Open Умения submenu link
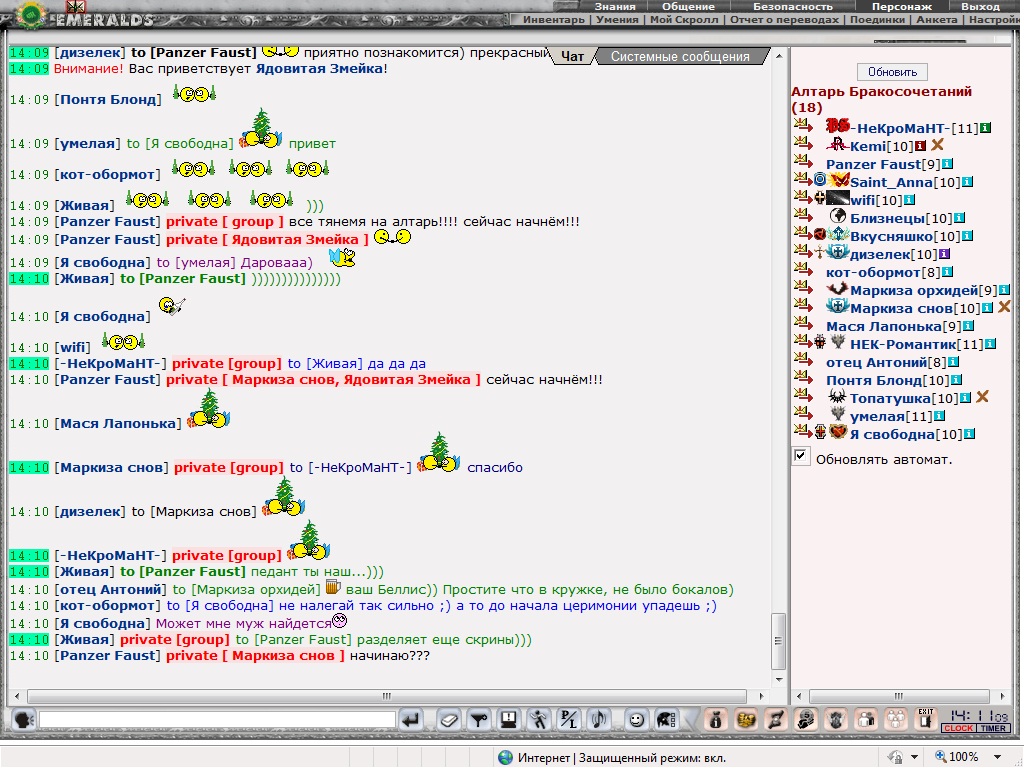This screenshot has width=1024, height=768. coord(617,20)
